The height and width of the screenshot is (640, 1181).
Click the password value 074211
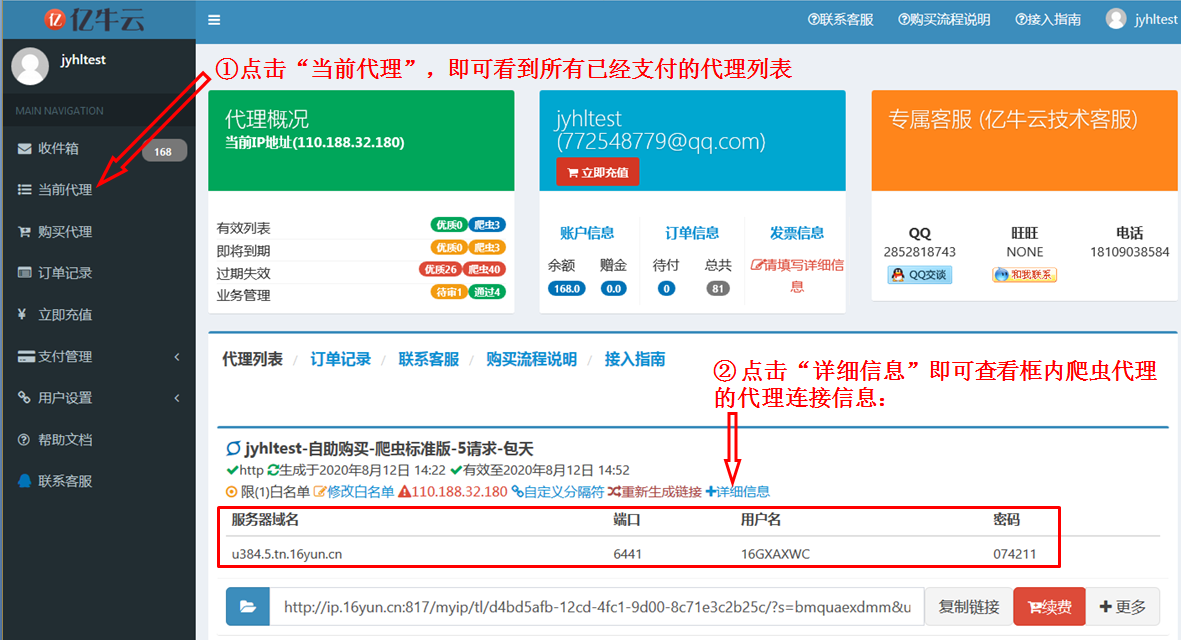(1014, 554)
